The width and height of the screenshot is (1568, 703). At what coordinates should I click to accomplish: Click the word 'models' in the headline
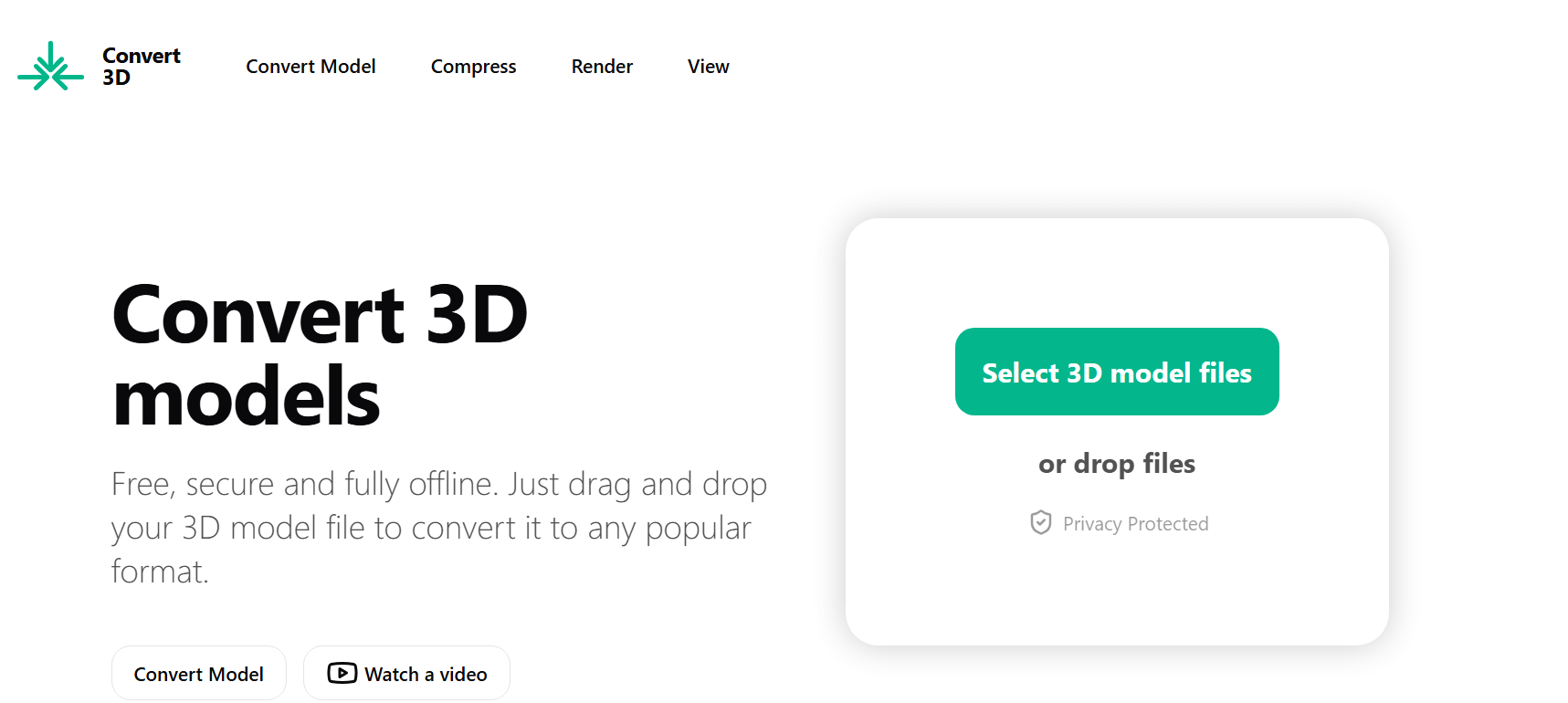[246, 397]
